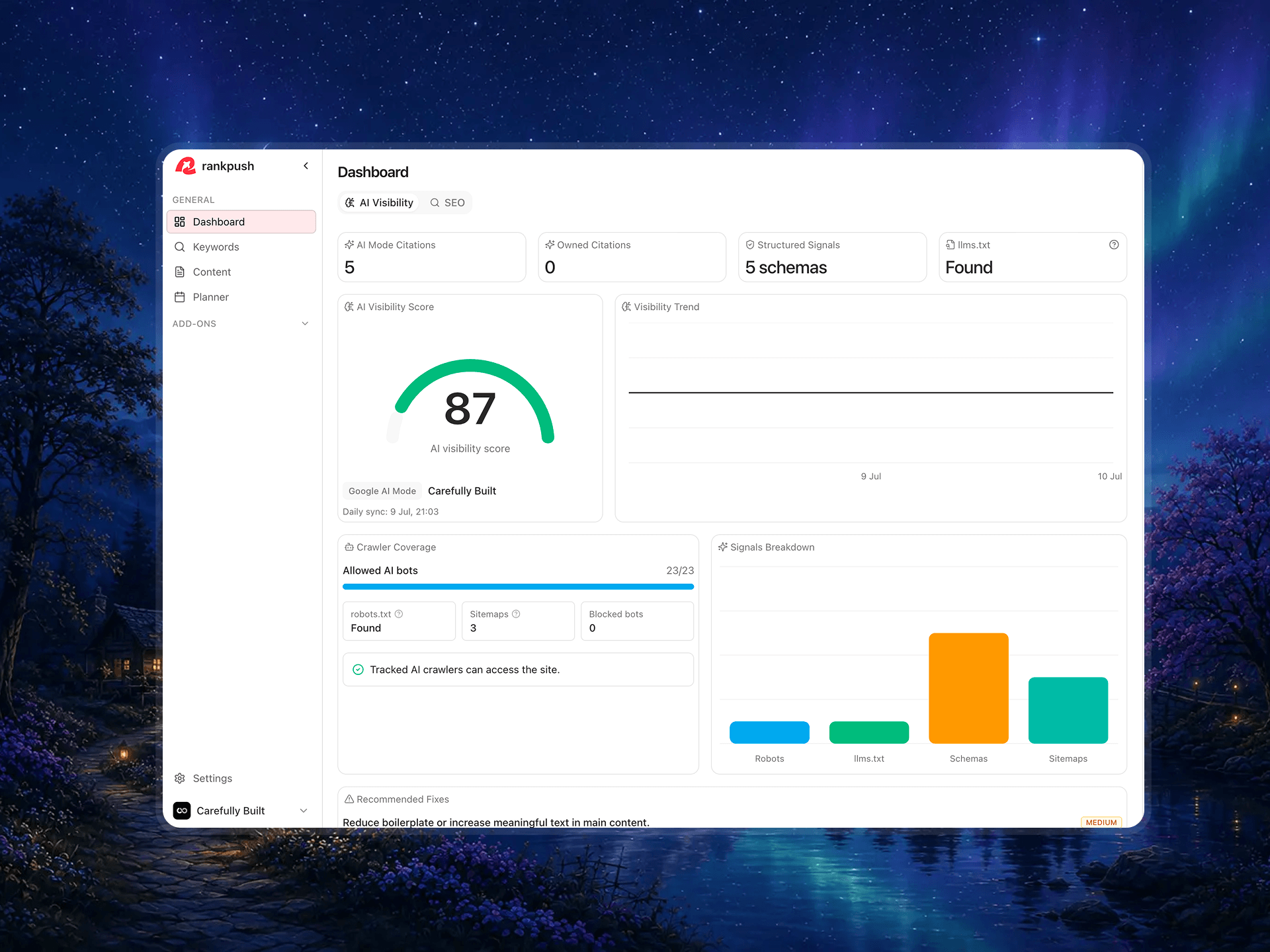Click the Visibility Trend brain icon

626,307
